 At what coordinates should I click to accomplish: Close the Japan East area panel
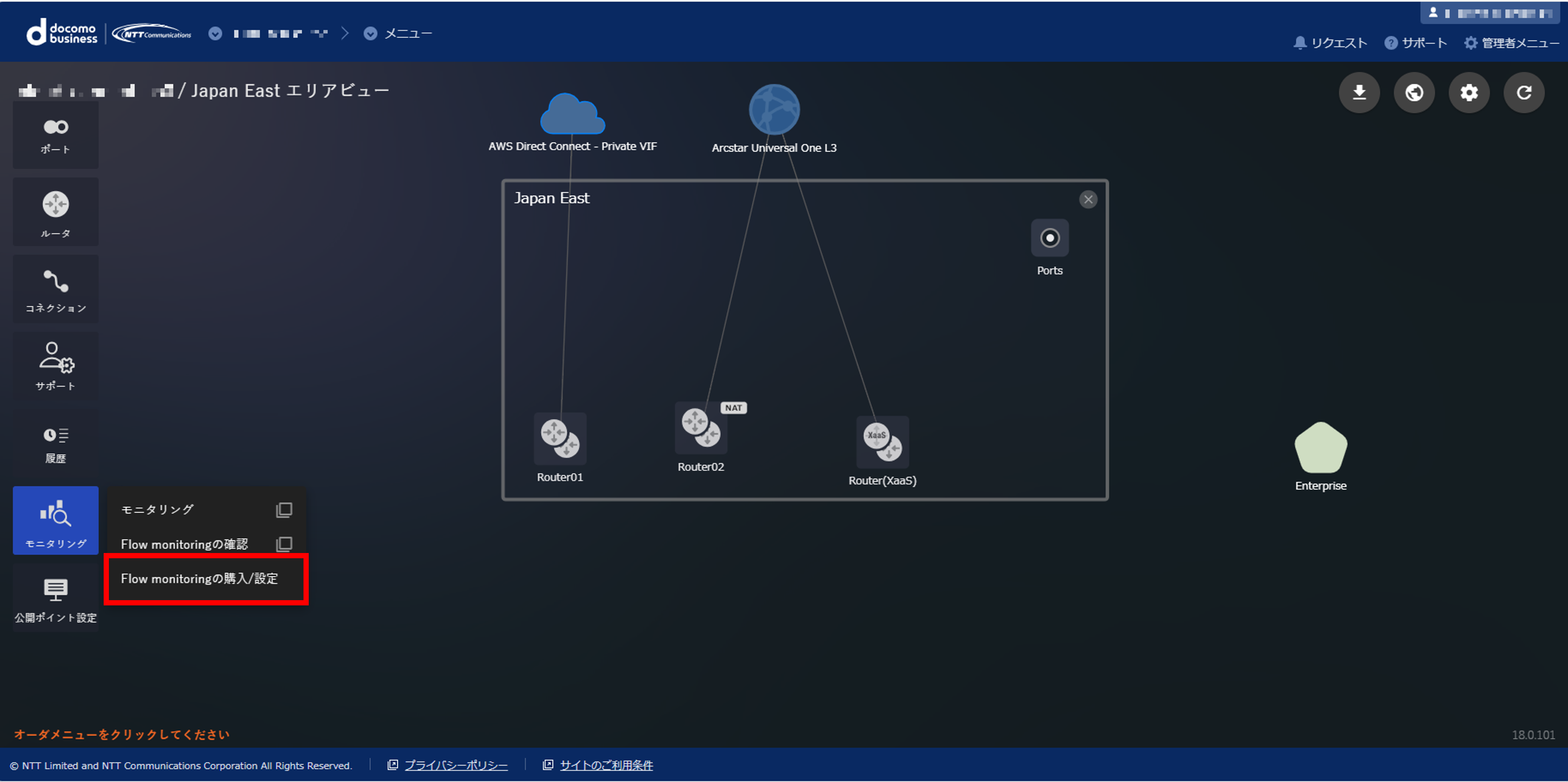click(1088, 199)
